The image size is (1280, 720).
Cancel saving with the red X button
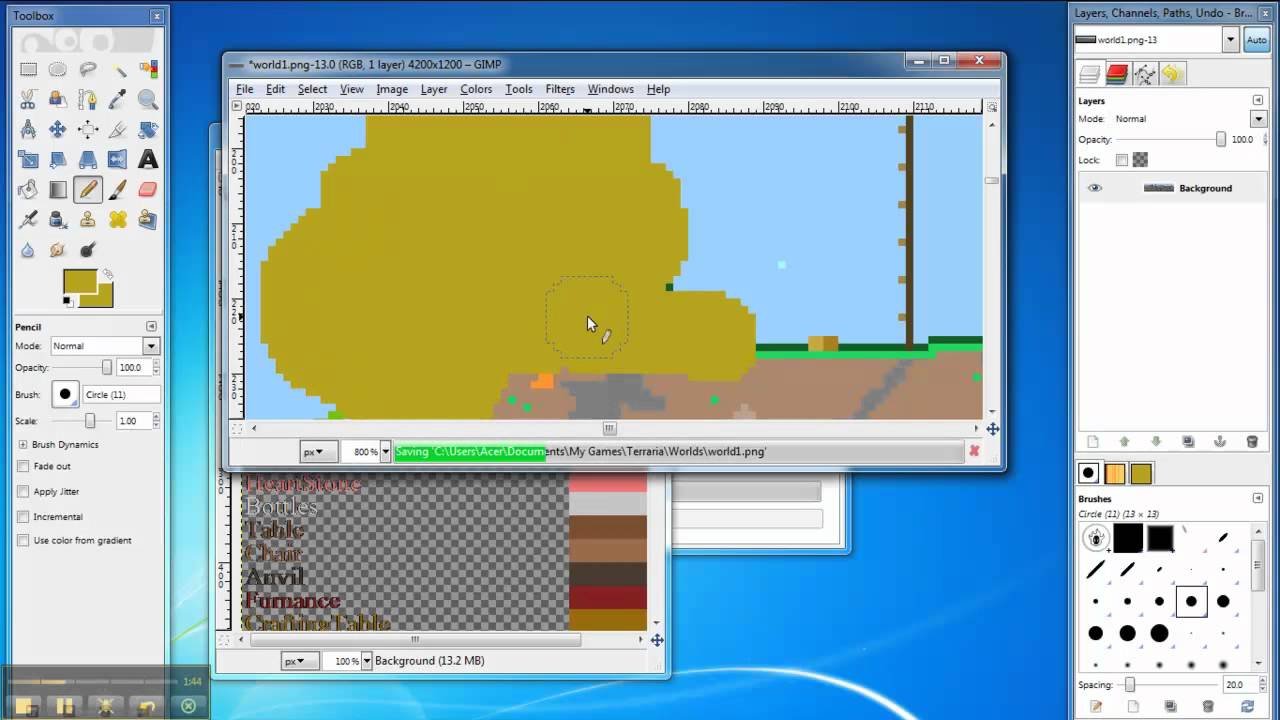point(974,452)
